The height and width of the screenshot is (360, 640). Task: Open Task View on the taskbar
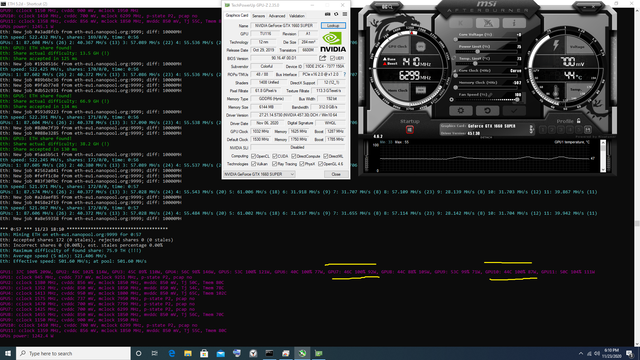tap(155, 353)
